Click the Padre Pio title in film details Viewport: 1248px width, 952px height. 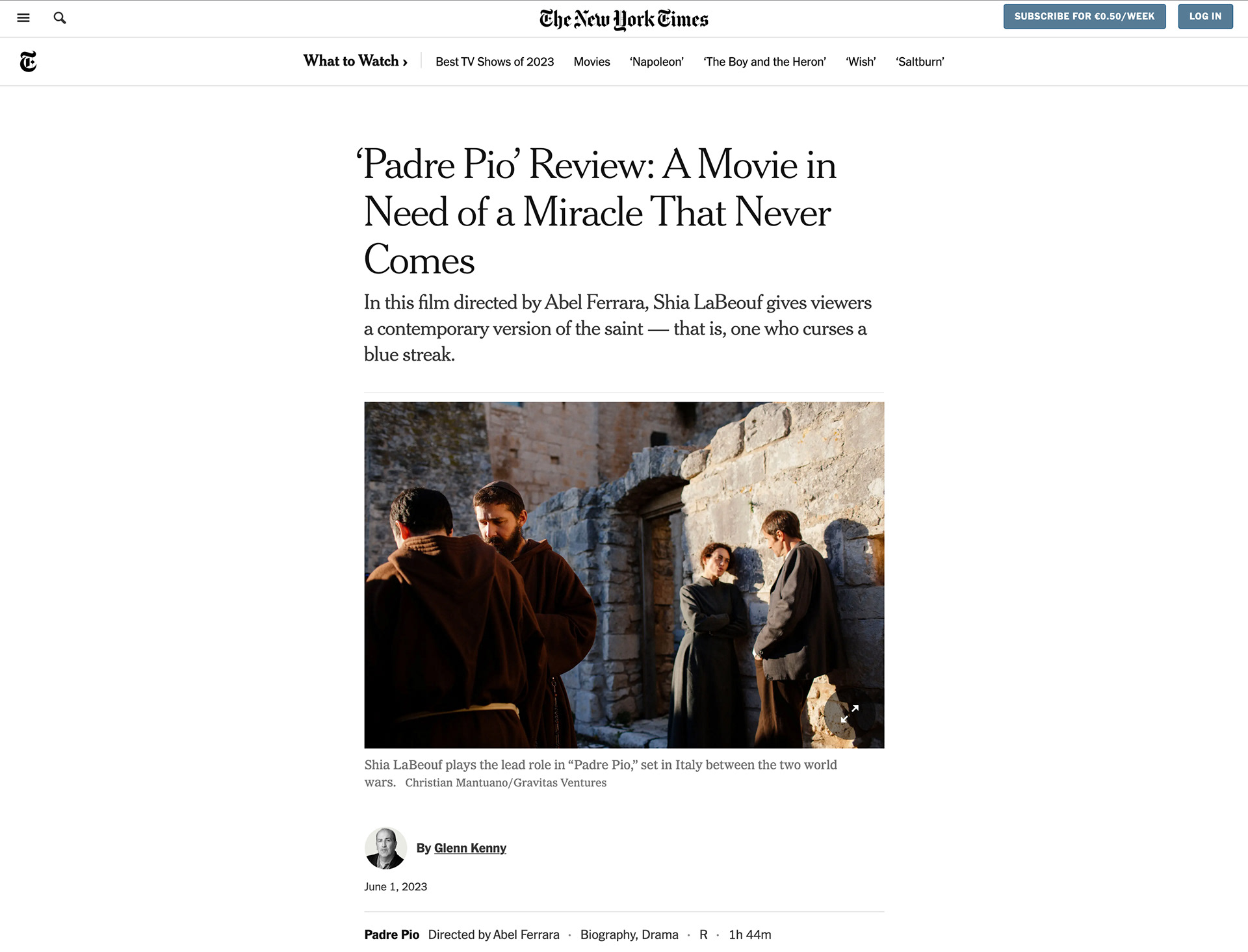(391, 934)
